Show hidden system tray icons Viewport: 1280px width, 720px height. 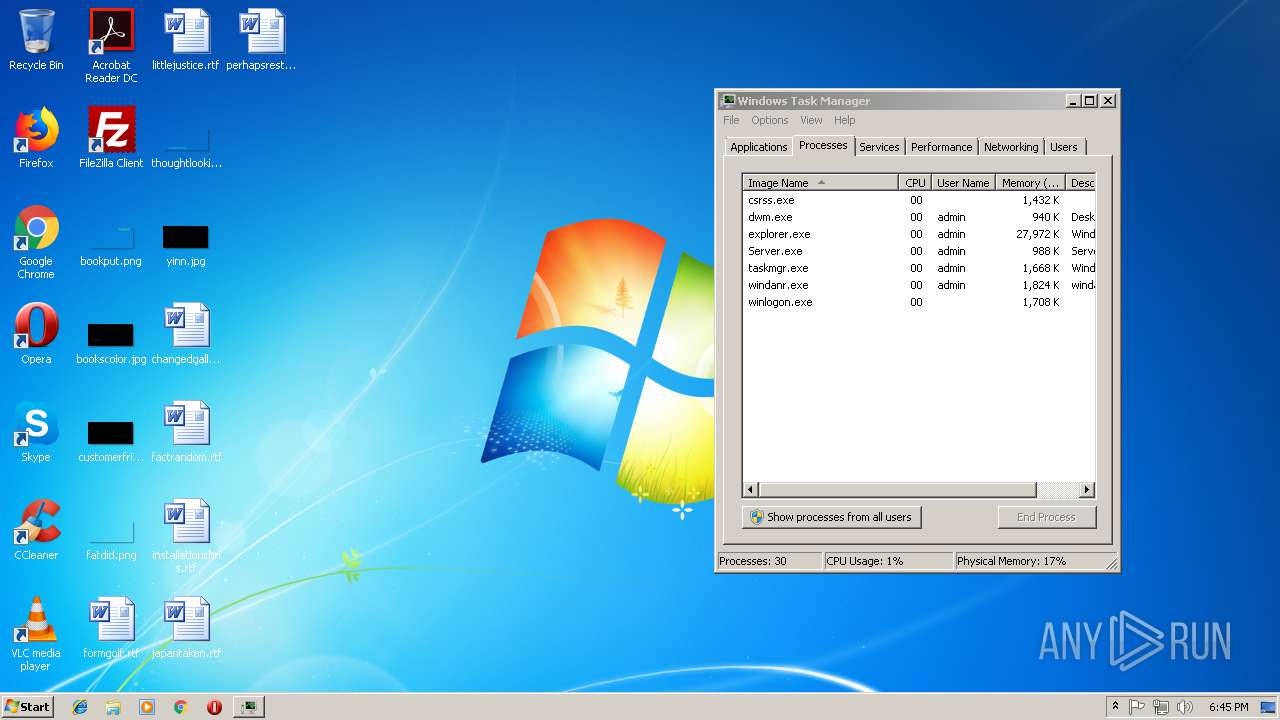(1115, 707)
